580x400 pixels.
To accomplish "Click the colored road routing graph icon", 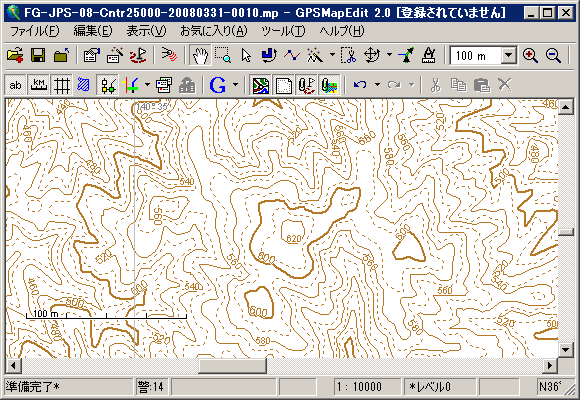I will (131, 85).
